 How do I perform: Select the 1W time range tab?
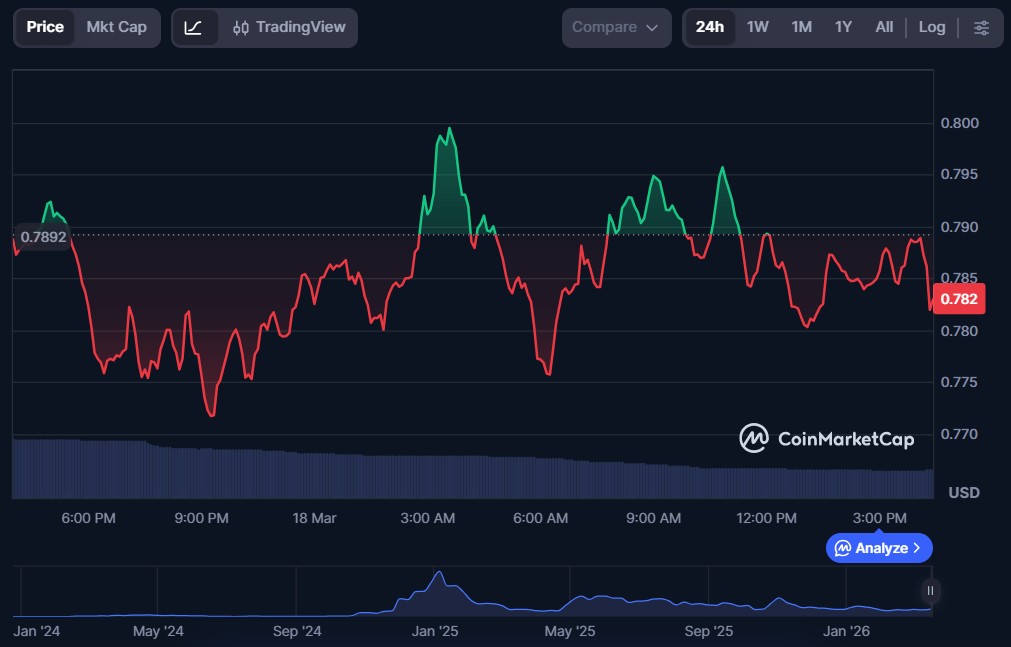[x=758, y=27]
